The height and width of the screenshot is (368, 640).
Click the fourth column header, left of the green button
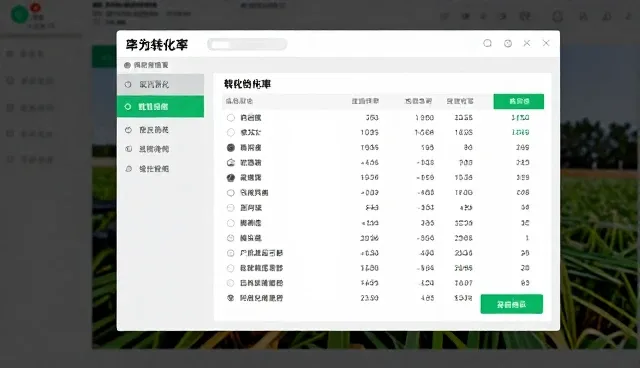pos(460,101)
